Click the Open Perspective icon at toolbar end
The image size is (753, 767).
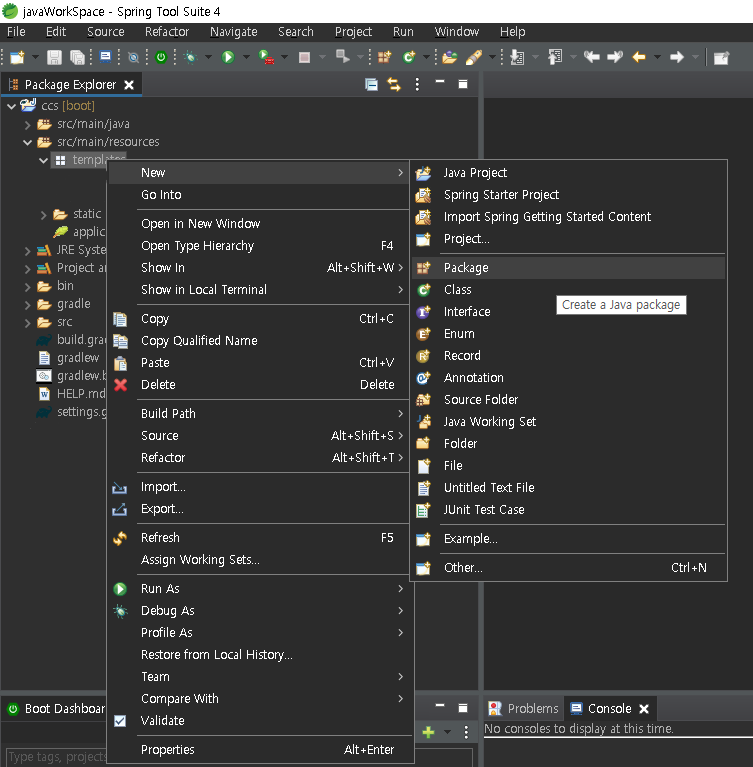721,58
